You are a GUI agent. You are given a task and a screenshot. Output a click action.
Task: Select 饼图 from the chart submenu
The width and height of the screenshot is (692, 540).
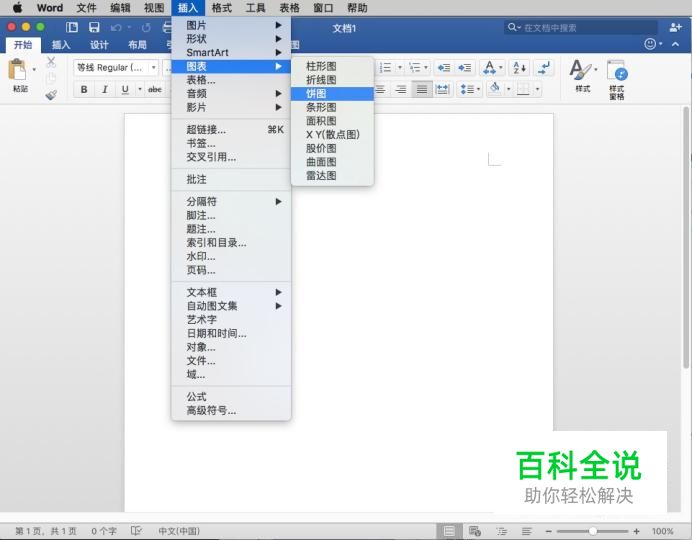tap(332, 94)
